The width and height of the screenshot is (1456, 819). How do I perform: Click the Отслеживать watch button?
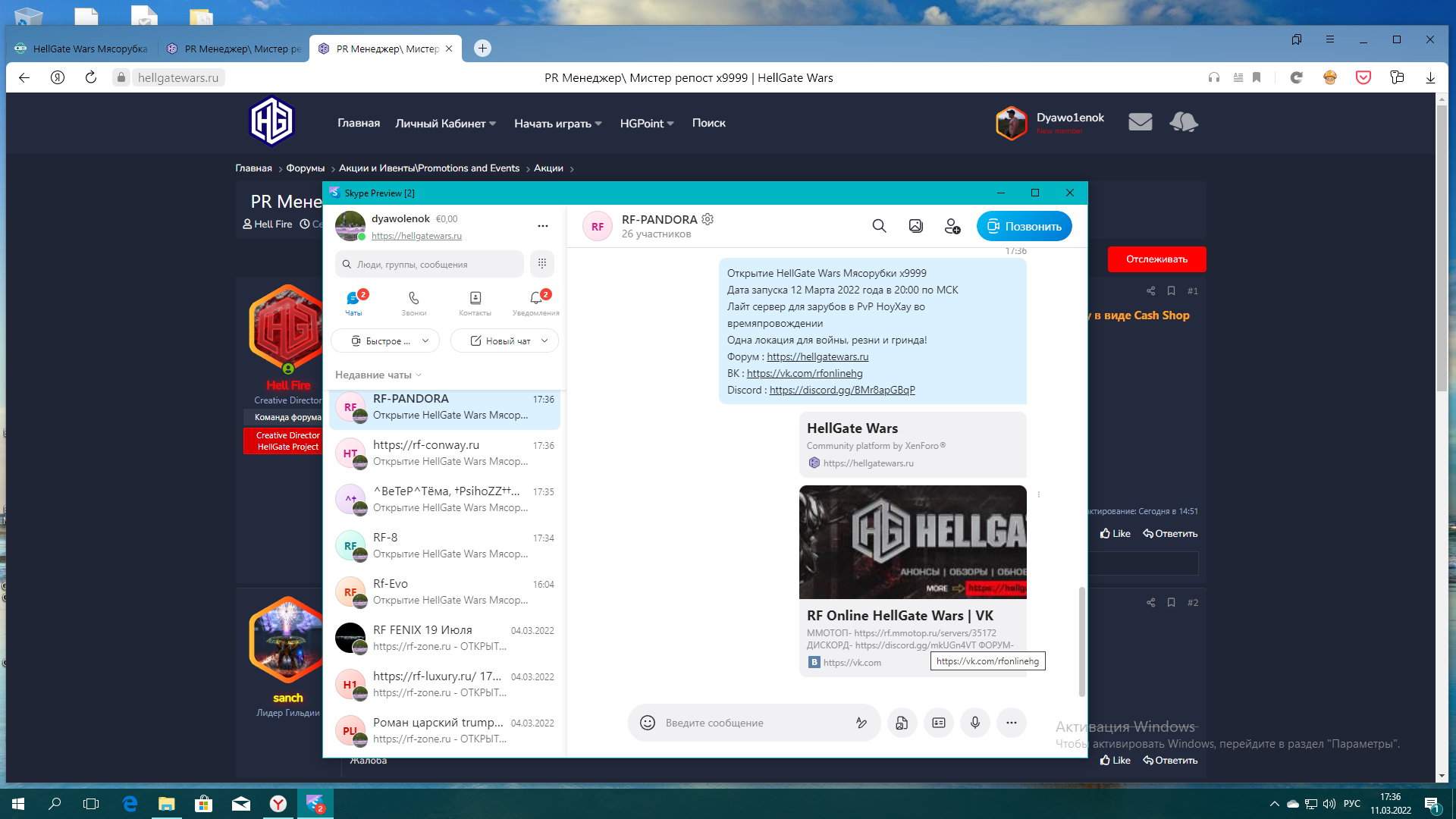[1156, 259]
